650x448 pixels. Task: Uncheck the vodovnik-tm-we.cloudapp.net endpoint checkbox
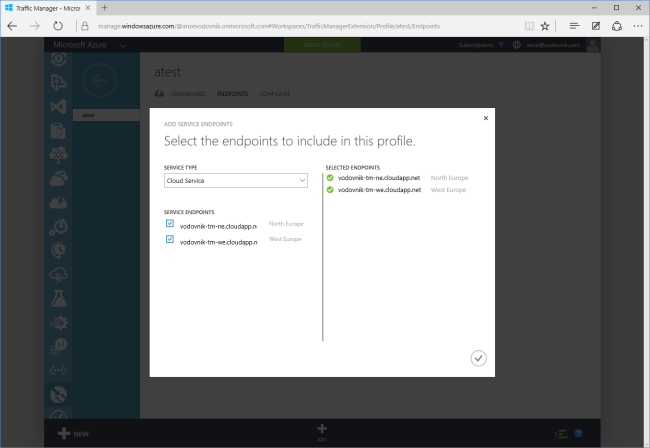tap(170, 240)
